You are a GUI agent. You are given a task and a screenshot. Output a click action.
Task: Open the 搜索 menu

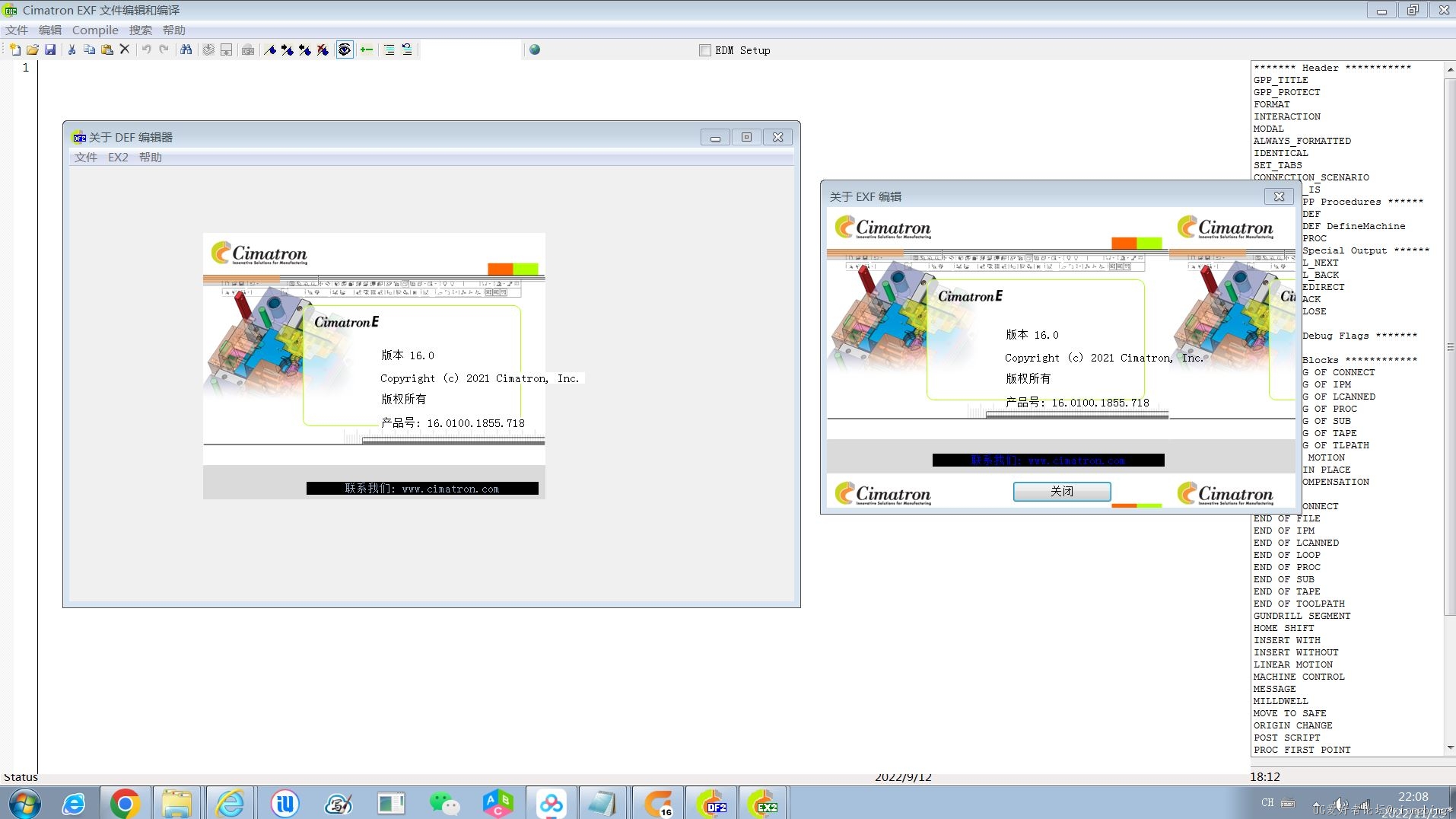[141, 30]
